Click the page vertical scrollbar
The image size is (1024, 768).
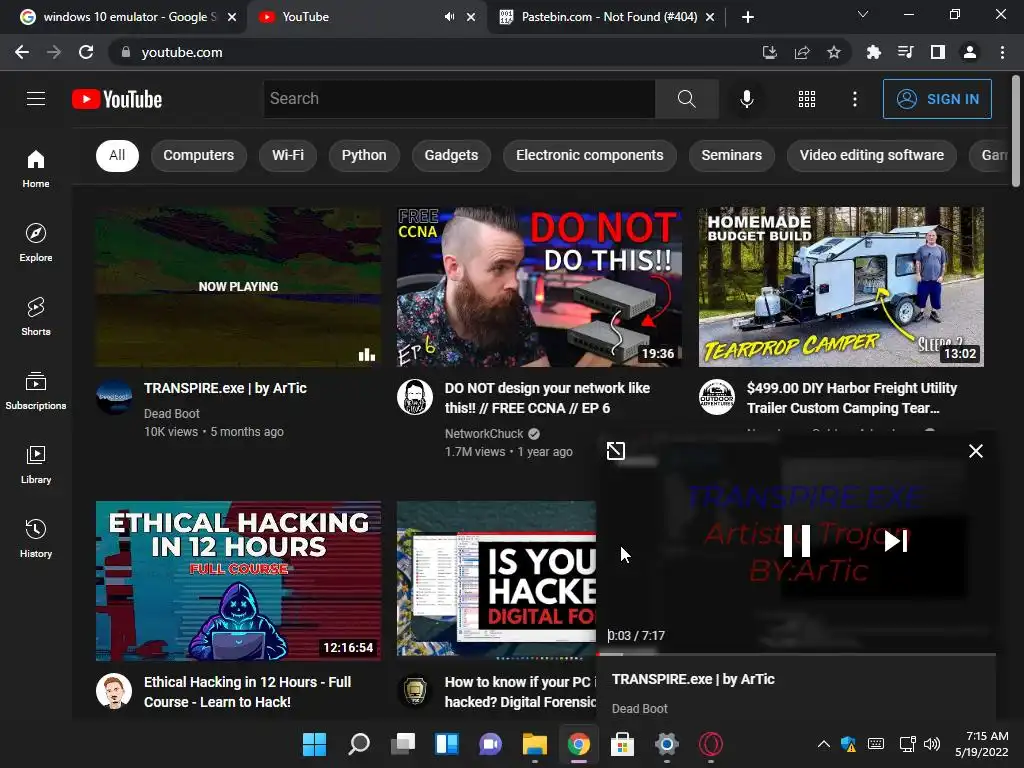(x=1016, y=131)
